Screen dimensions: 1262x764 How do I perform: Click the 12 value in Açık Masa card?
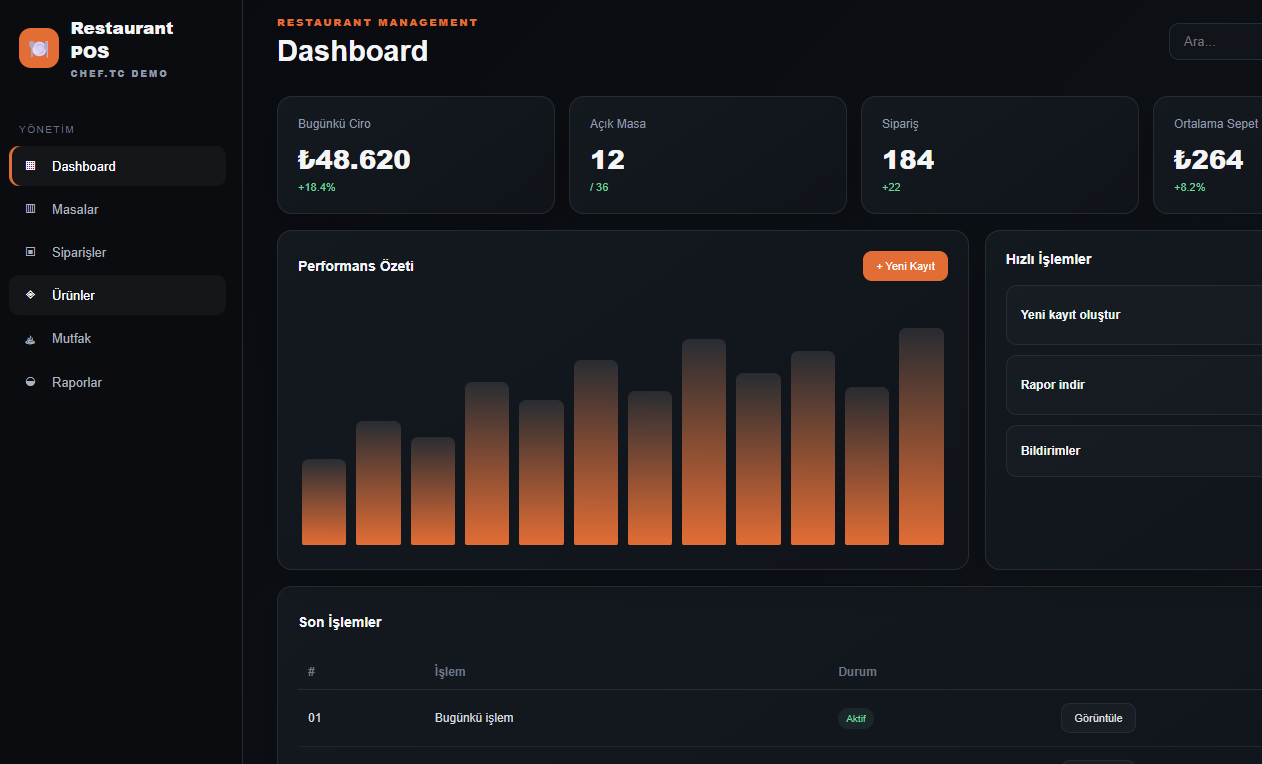[x=607, y=160]
